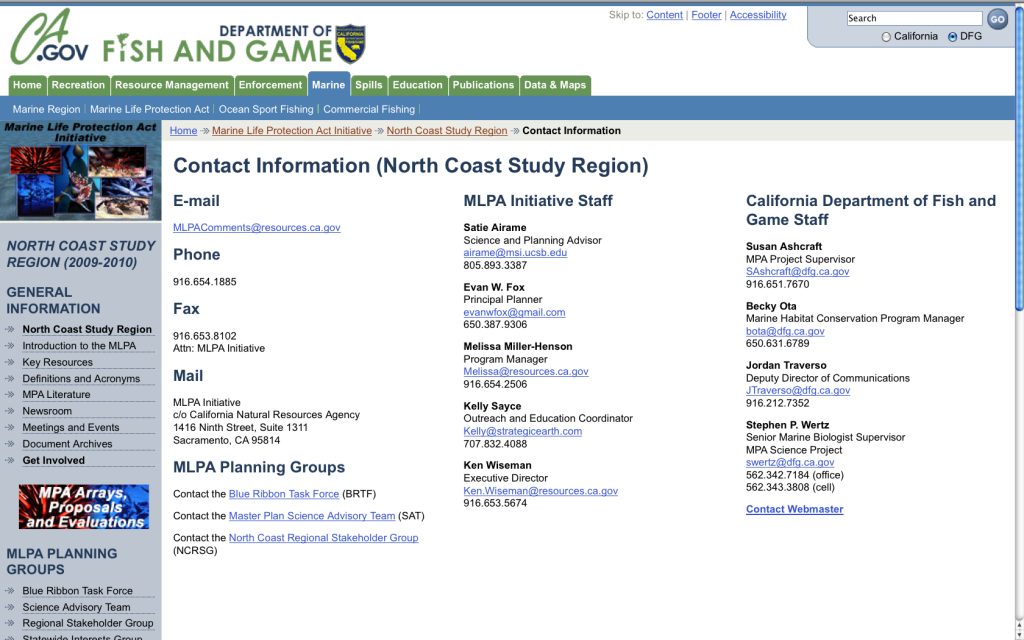Open Key Resources in the sidebar
Viewport: 1024px width, 640px height.
[58, 362]
